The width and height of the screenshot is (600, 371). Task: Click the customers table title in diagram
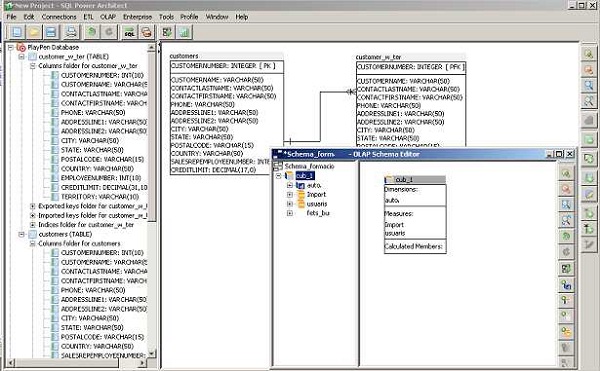(x=184, y=56)
